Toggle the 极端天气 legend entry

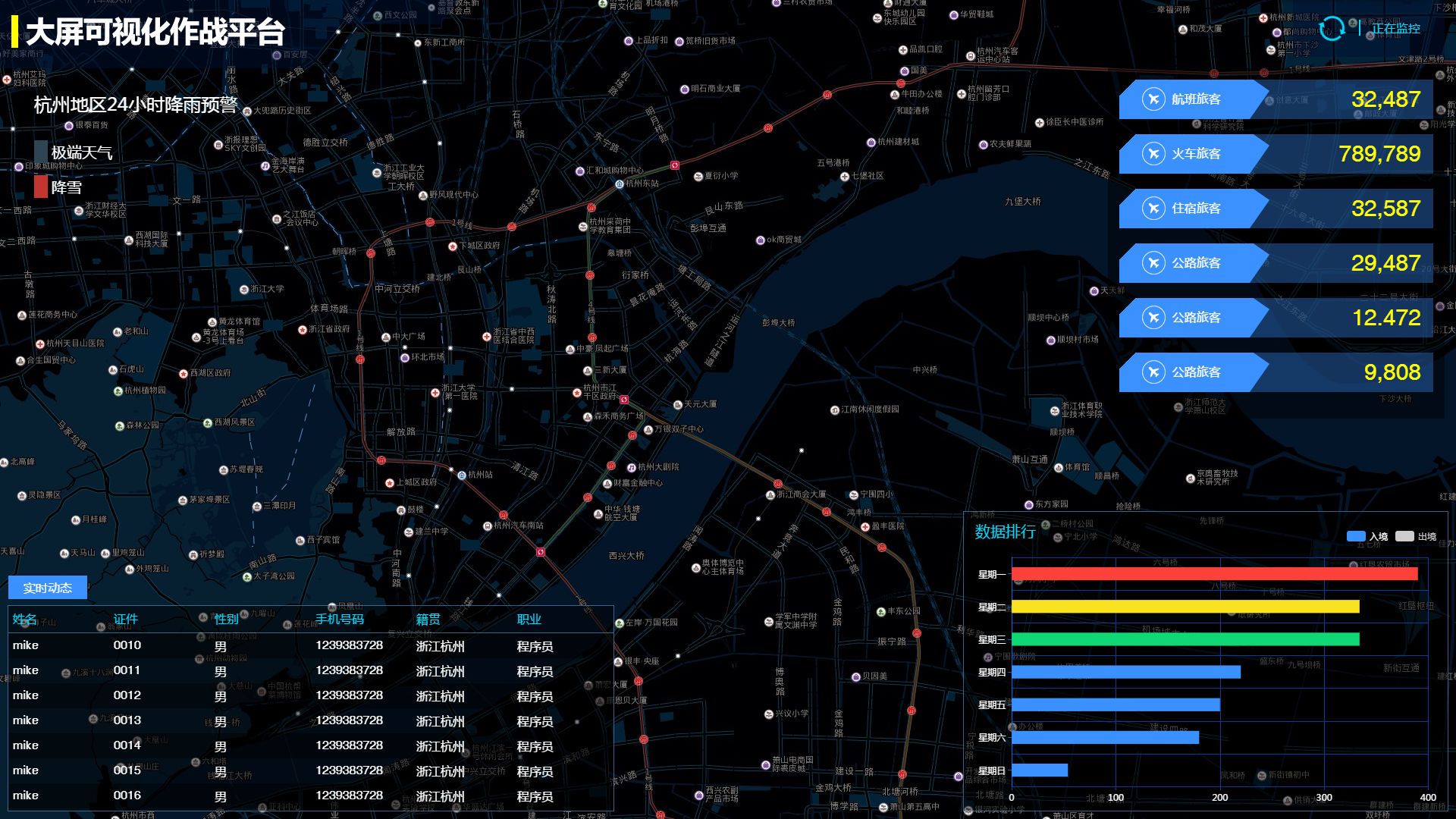(x=81, y=152)
